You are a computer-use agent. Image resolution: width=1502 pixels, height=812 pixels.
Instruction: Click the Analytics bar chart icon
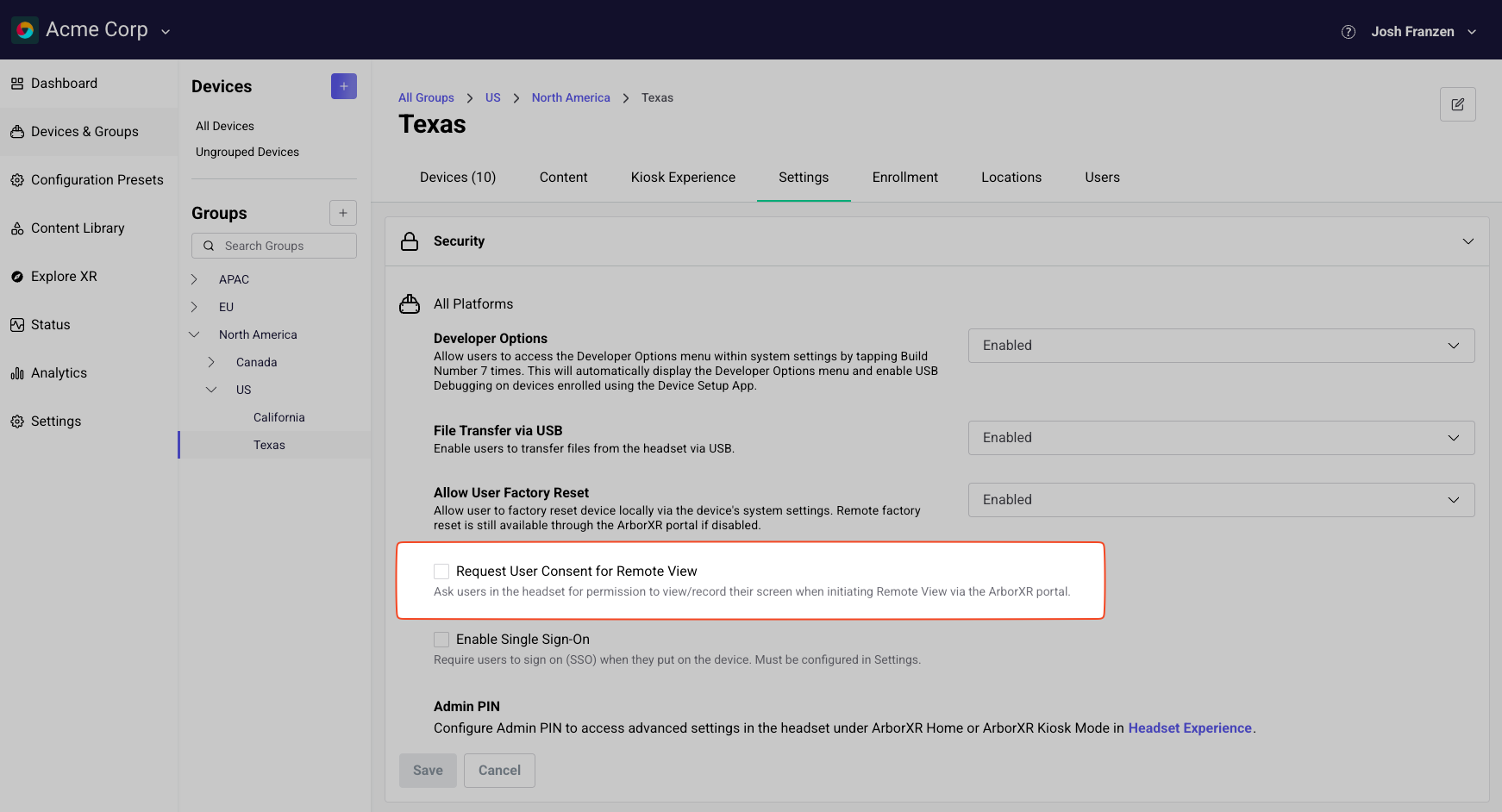(17, 373)
